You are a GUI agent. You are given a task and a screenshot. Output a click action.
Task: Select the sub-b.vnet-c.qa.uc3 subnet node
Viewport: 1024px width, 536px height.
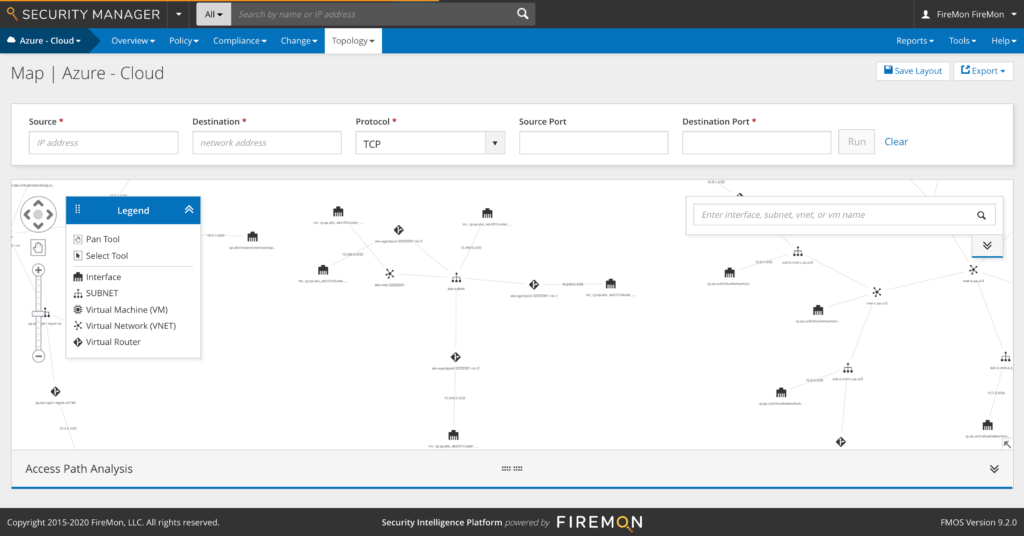(797, 251)
